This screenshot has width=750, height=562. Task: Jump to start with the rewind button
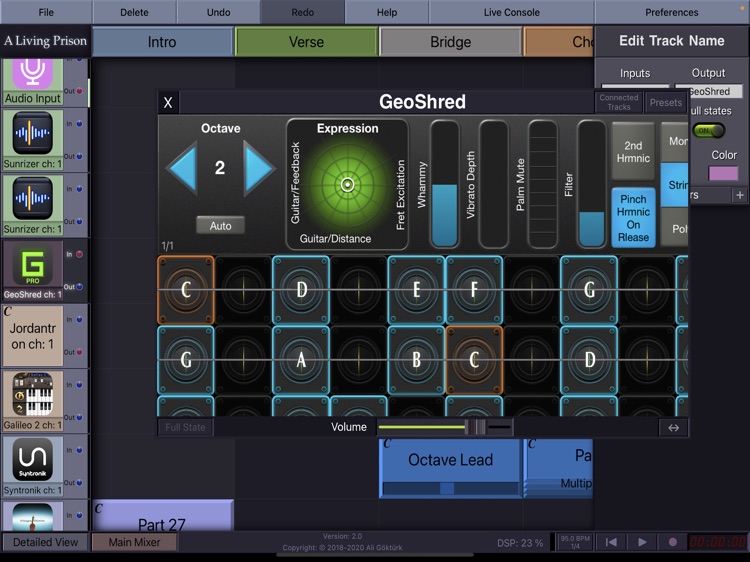(x=611, y=542)
